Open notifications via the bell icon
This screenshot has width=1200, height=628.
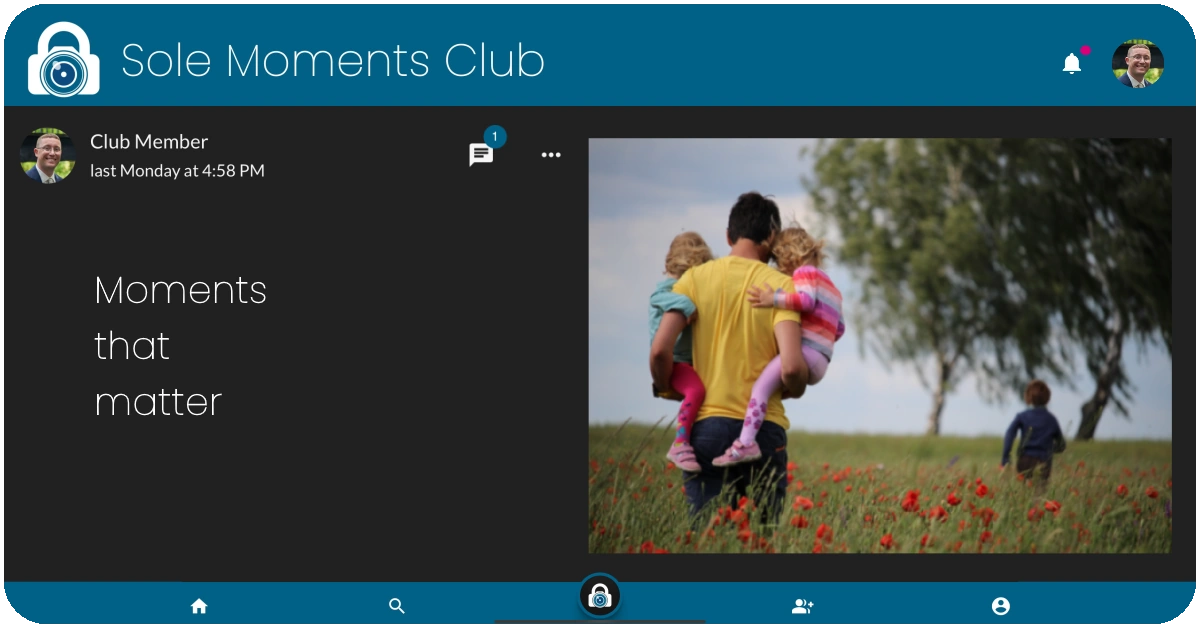tap(1072, 64)
